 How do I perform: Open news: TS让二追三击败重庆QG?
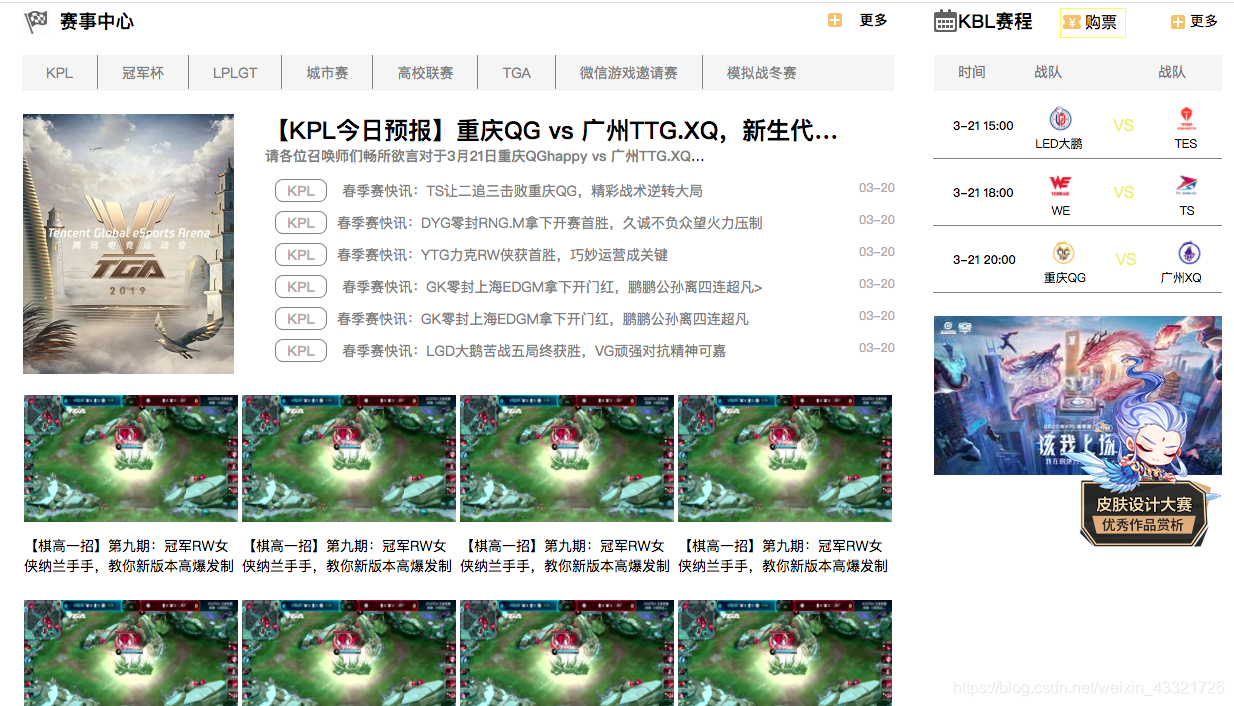click(522, 191)
